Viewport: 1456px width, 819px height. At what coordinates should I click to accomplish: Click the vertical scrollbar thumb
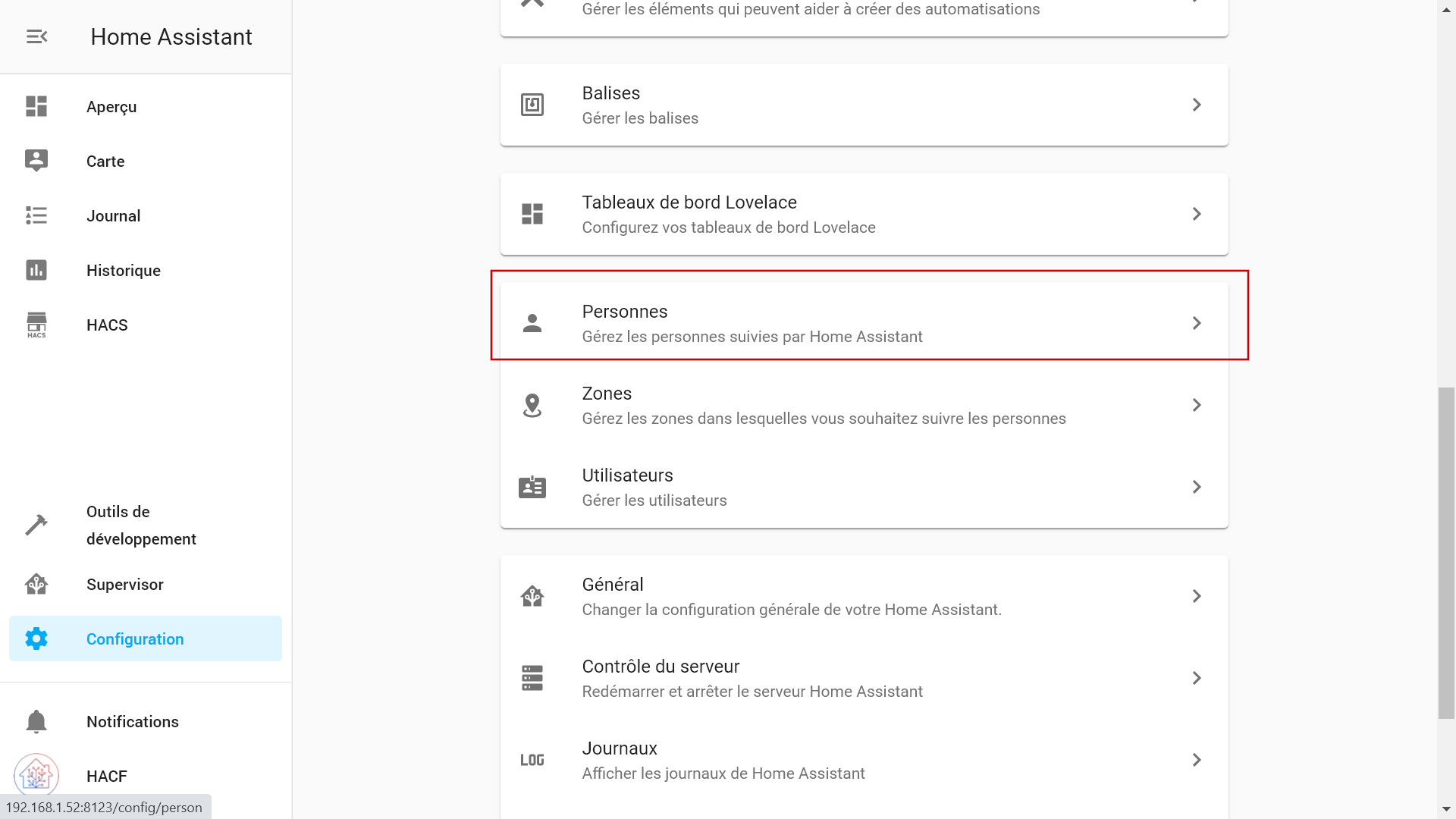pyautogui.click(x=1447, y=553)
